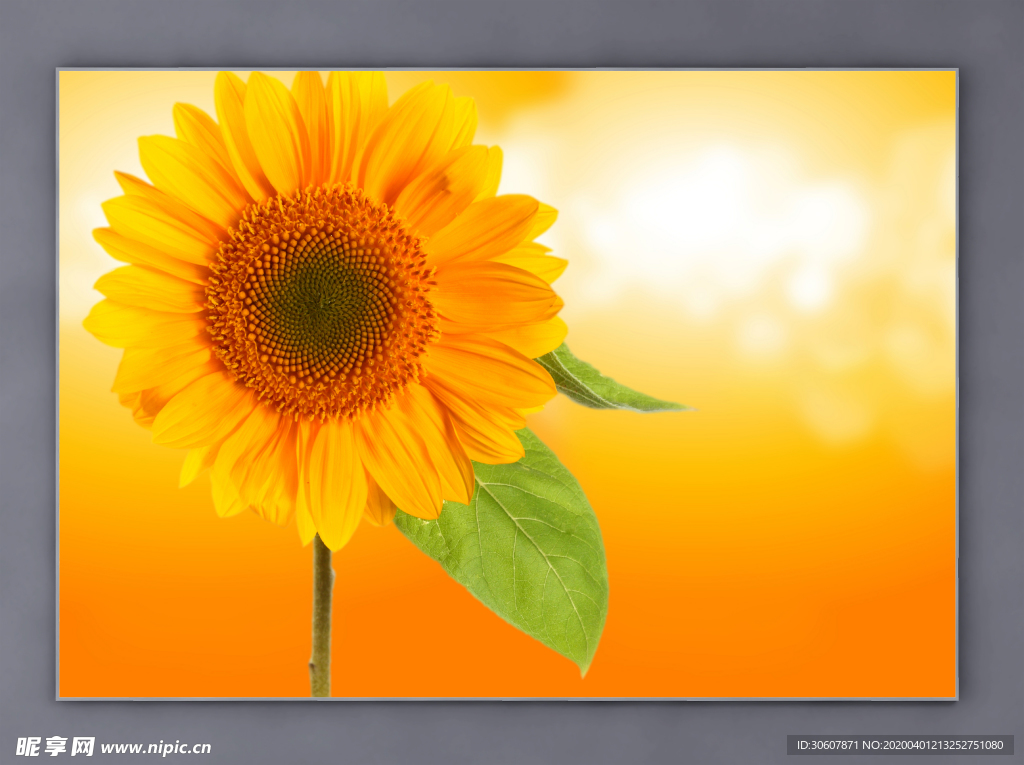The height and width of the screenshot is (765, 1024).
Task: Click the solid orange area in the photo's bottom right
Action: (x=850, y=620)
